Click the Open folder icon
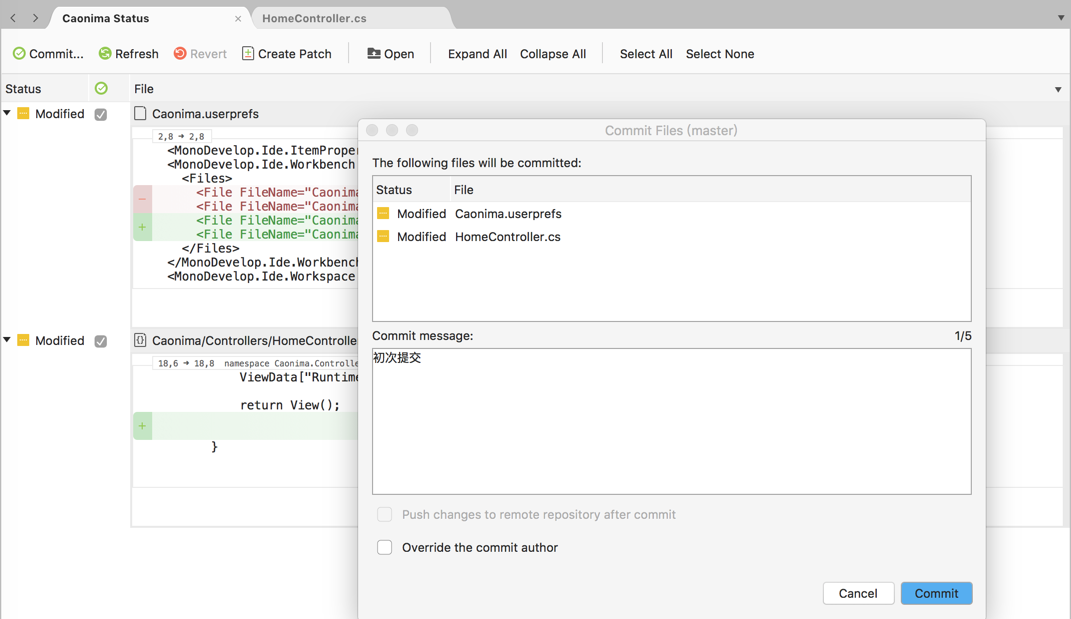The image size is (1071, 619). 374,53
